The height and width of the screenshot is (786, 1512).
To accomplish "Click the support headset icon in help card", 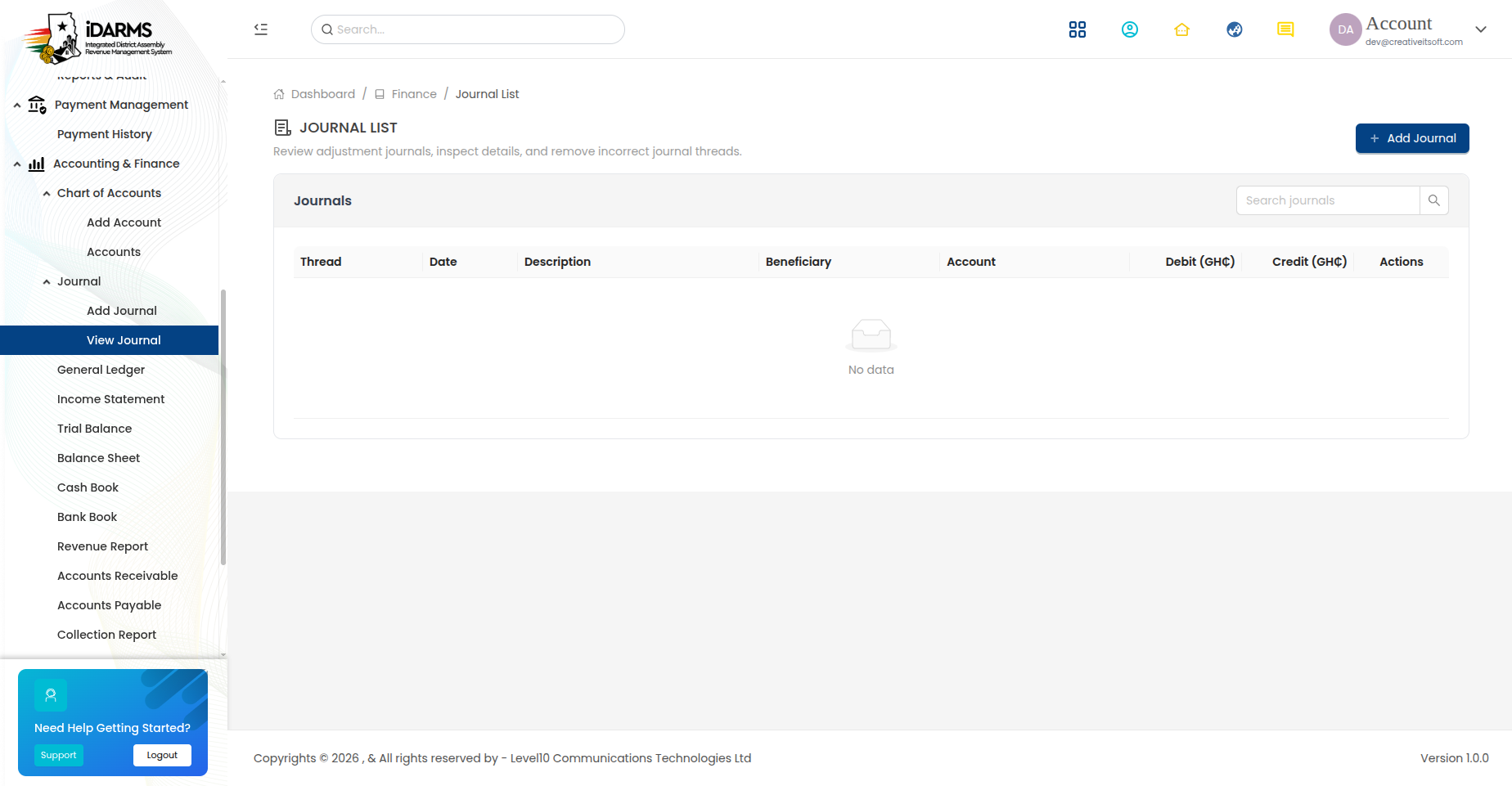I will pyautogui.click(x=51, y=695).
